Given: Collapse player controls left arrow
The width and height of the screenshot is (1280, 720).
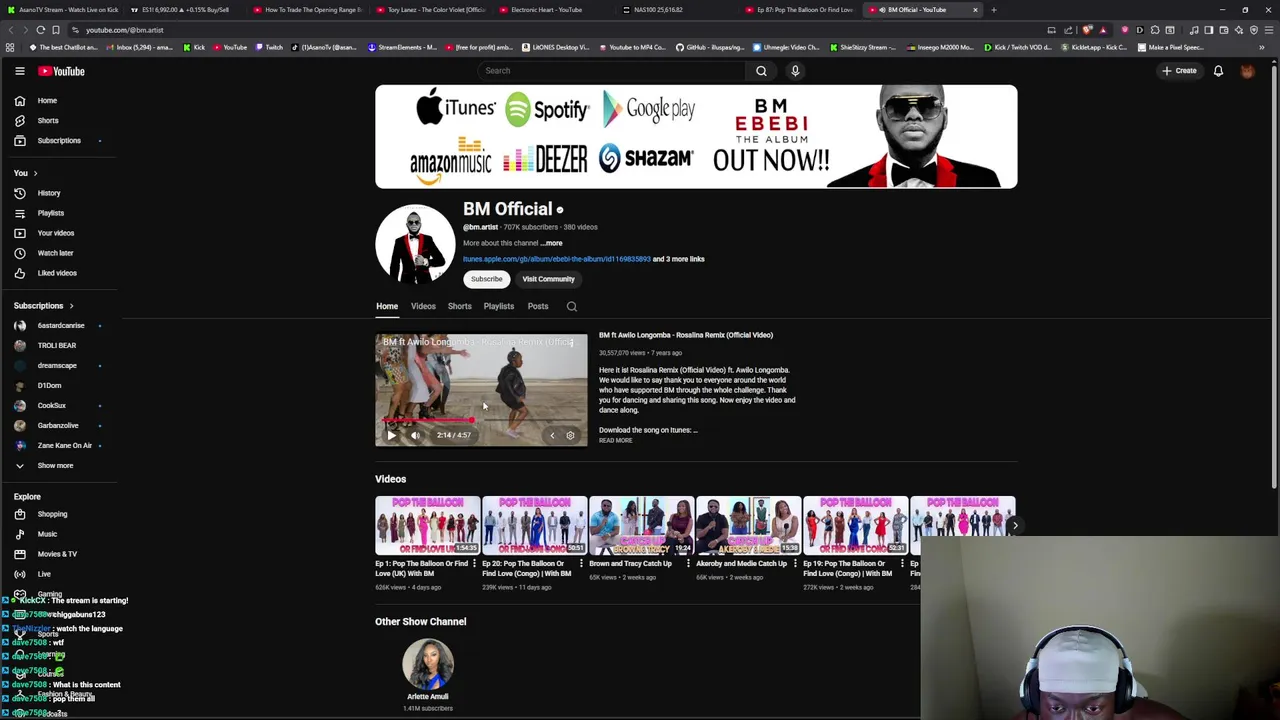Looking at the screenshot, I should (552, 435).
